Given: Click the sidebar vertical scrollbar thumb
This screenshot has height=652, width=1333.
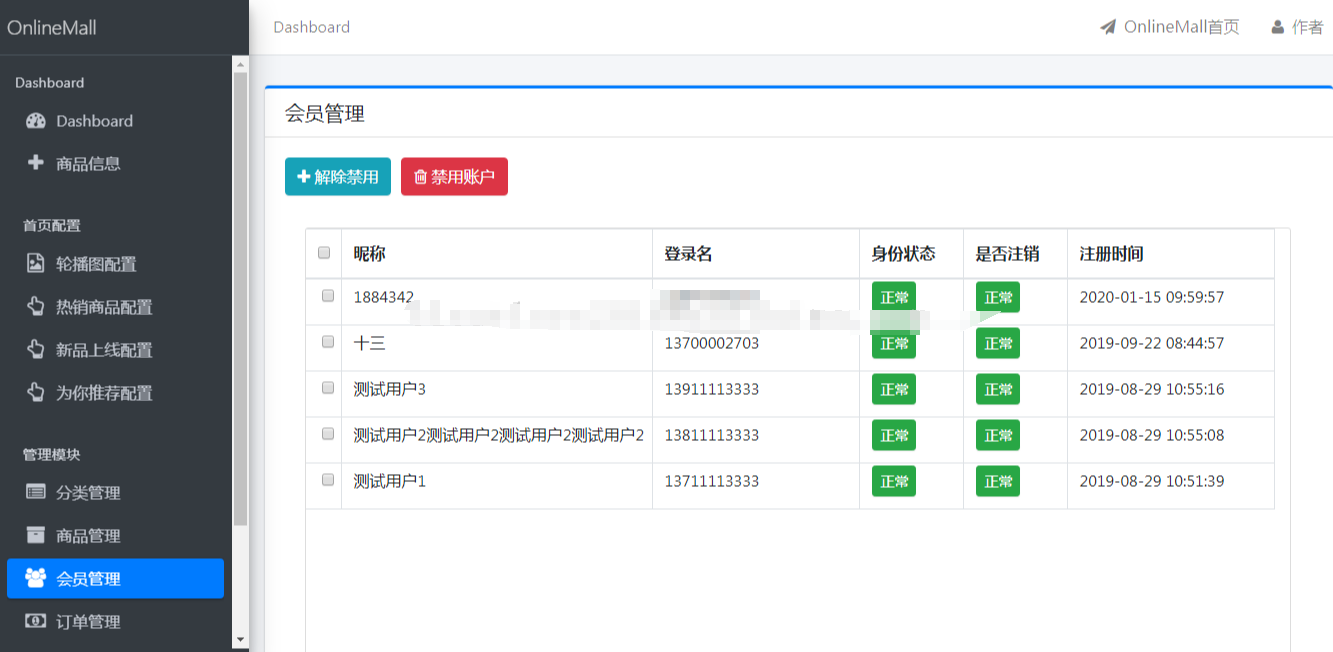Looking at the screenshot, I should [240, 298].
